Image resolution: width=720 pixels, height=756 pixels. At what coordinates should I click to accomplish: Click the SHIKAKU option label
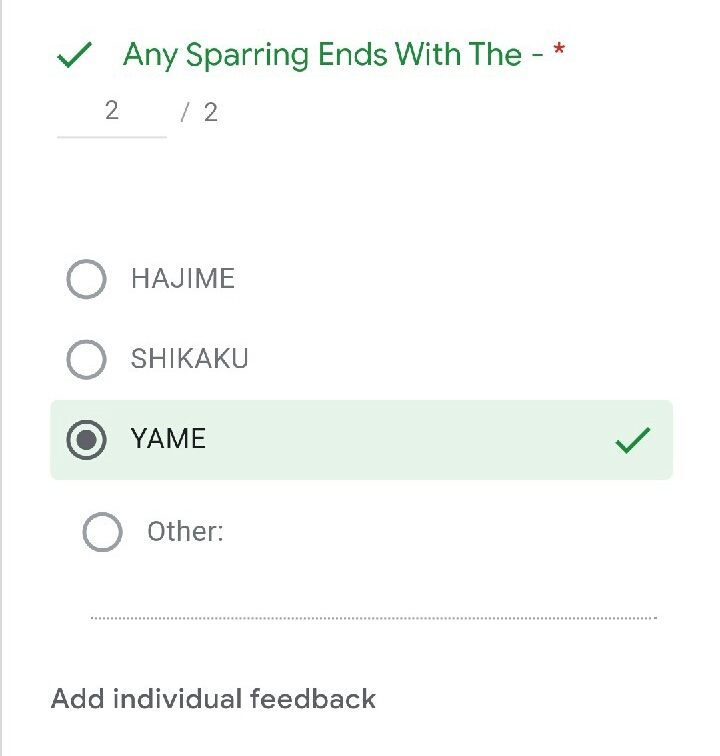(x=190, y=359)
